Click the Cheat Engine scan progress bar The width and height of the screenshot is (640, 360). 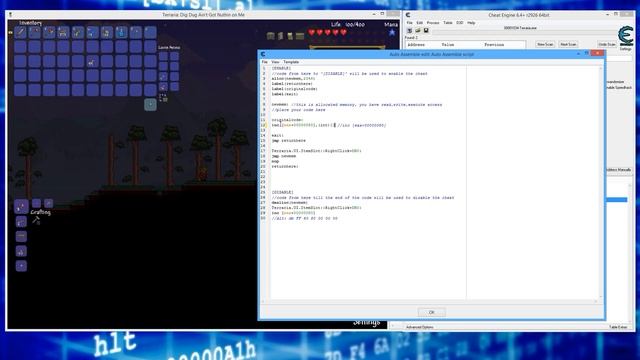click(524, 31)
